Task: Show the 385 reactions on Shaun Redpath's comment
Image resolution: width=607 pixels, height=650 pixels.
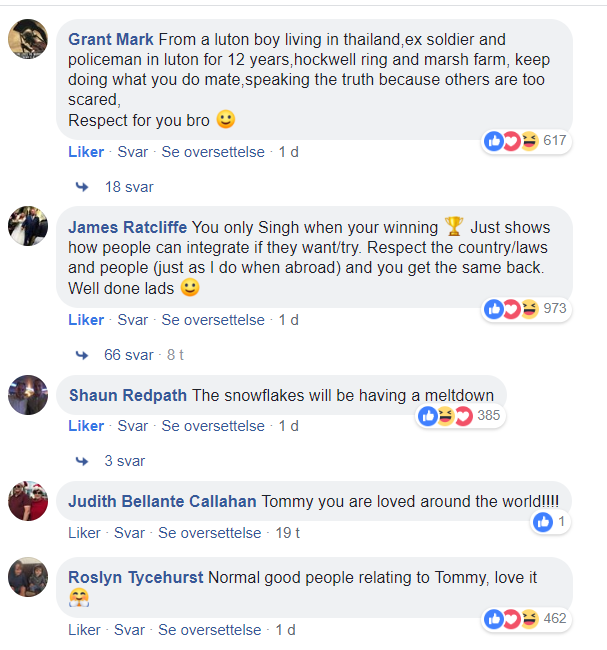Action: tap(460, 415)
